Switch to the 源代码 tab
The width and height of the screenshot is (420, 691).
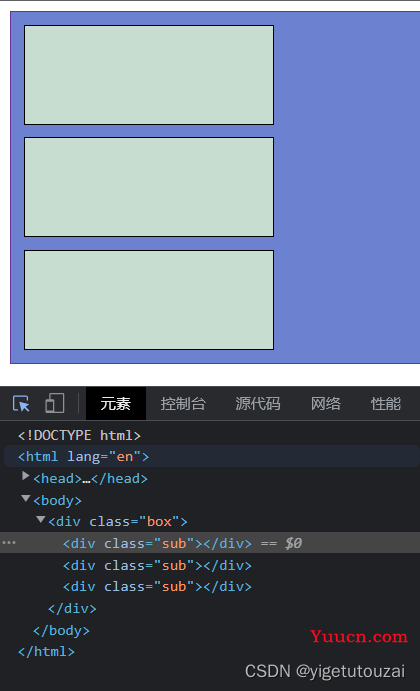(x=258, y=404)
